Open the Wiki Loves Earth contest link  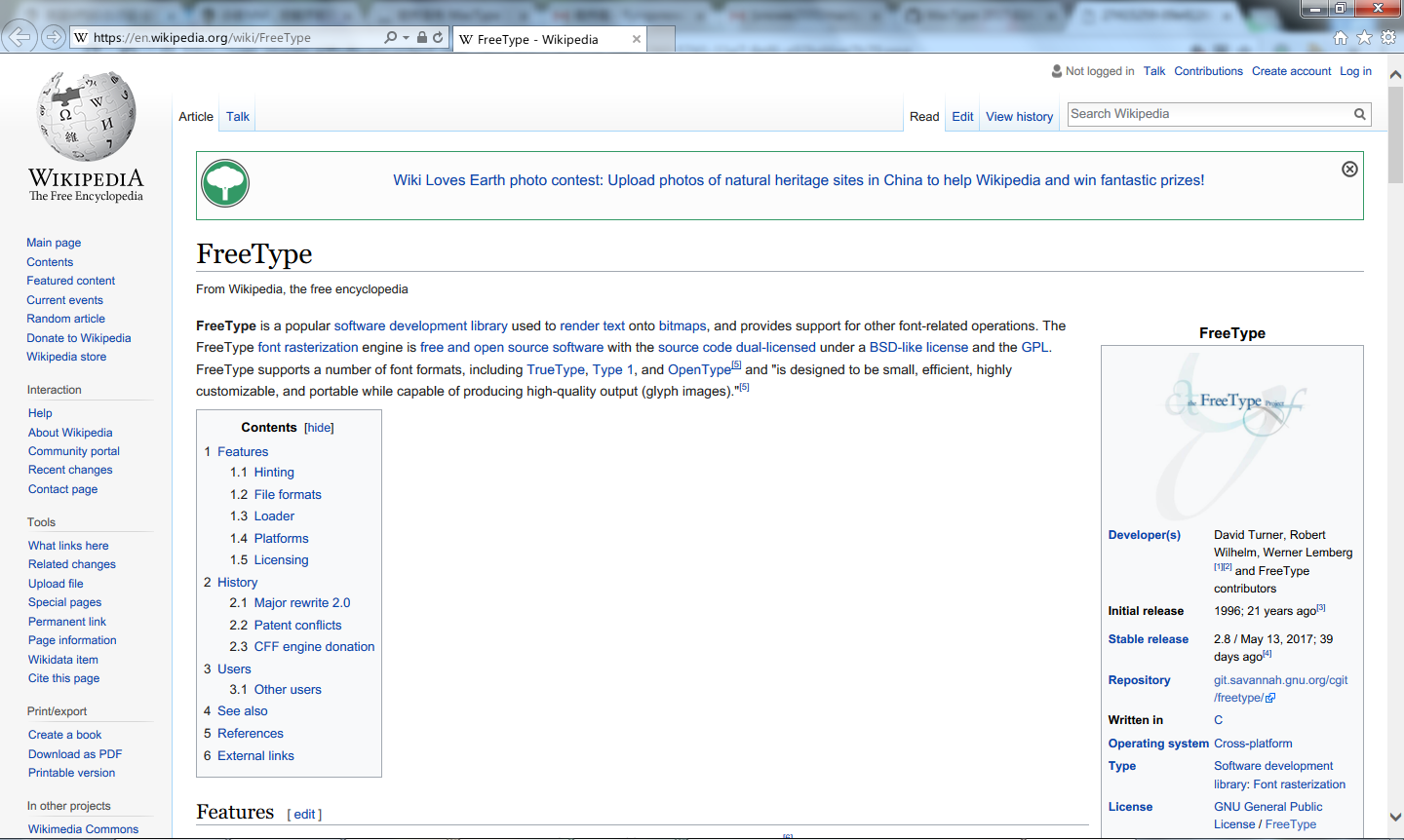[x=799, y=180]
